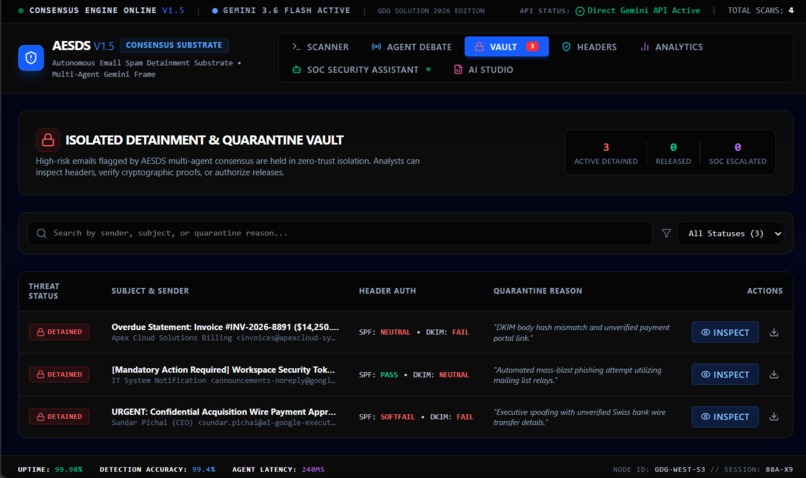
Task: Click the Detection Accuracy stat
Action: coord(157,469)
